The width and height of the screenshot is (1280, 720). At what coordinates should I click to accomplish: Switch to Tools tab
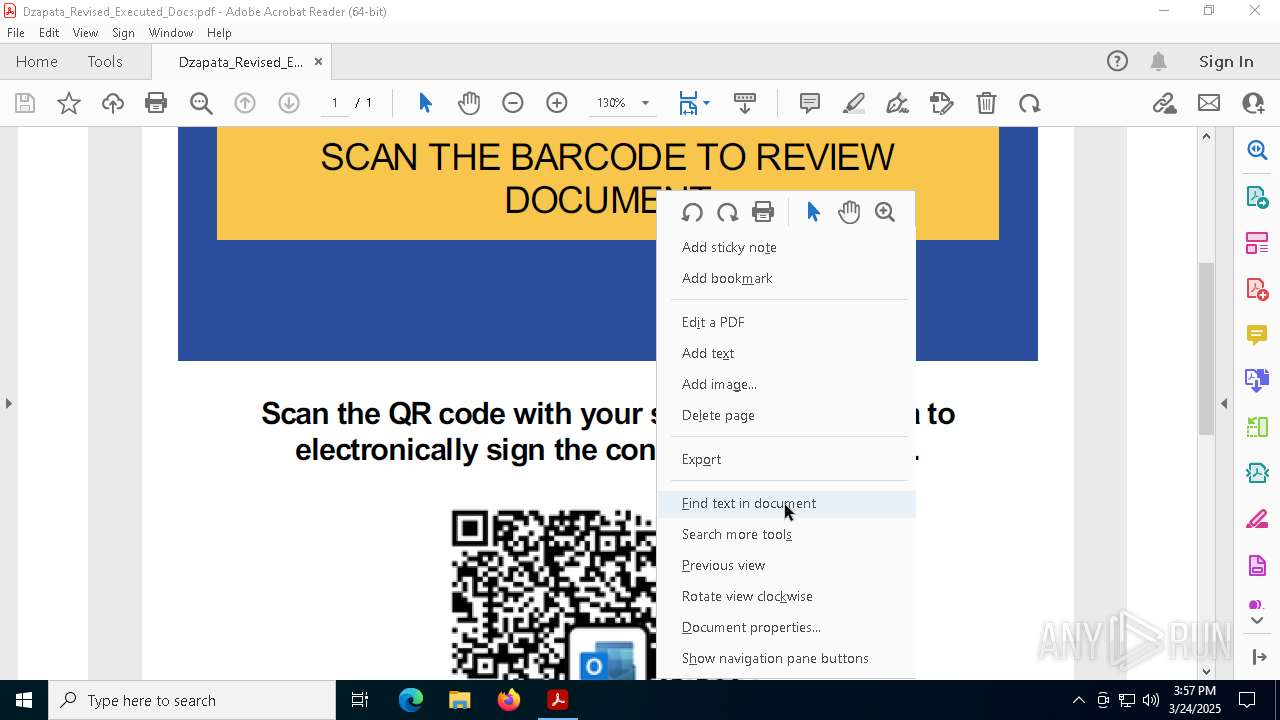(105, 61)
